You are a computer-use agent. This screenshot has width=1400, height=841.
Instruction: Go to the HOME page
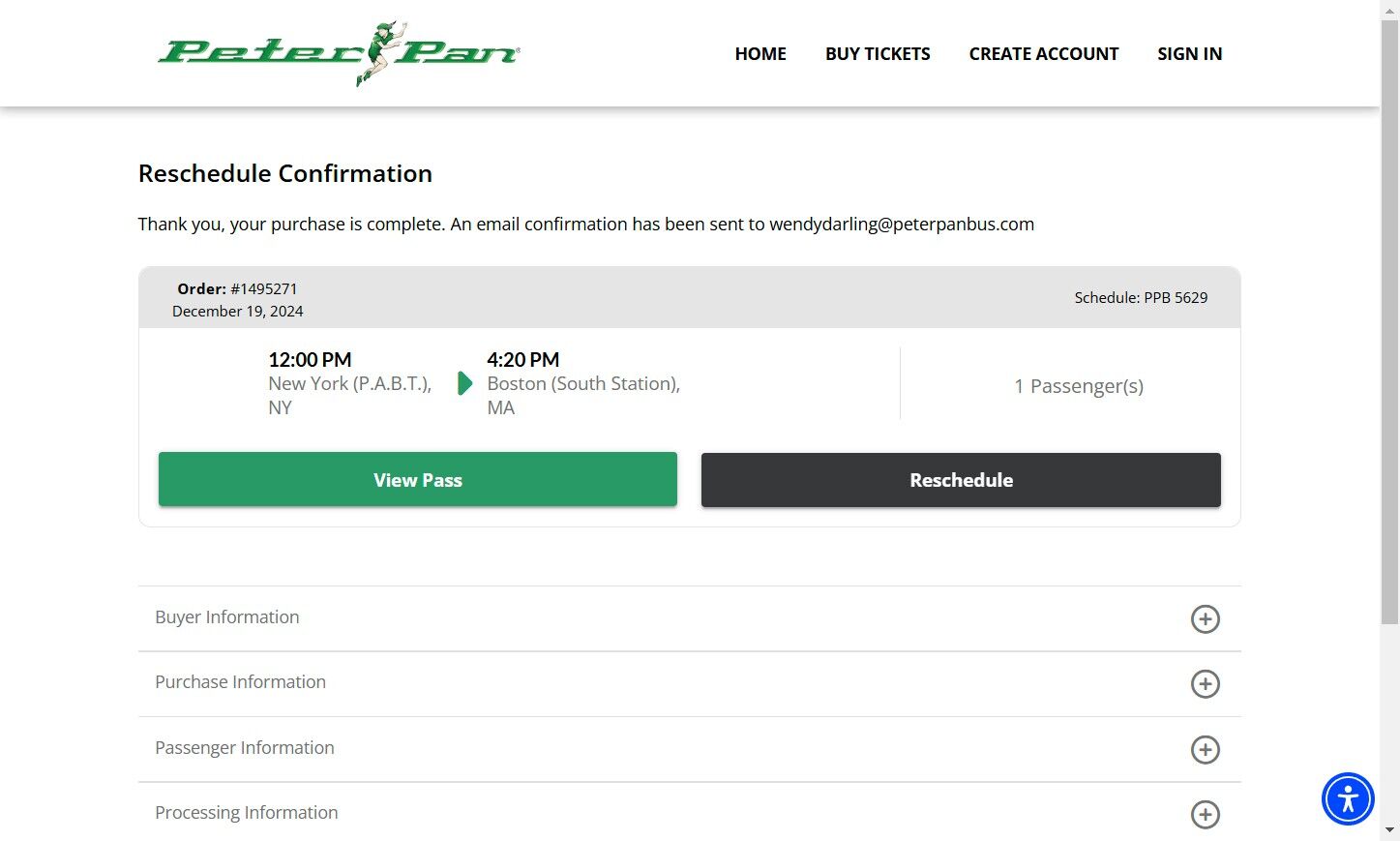coord(760,54)
